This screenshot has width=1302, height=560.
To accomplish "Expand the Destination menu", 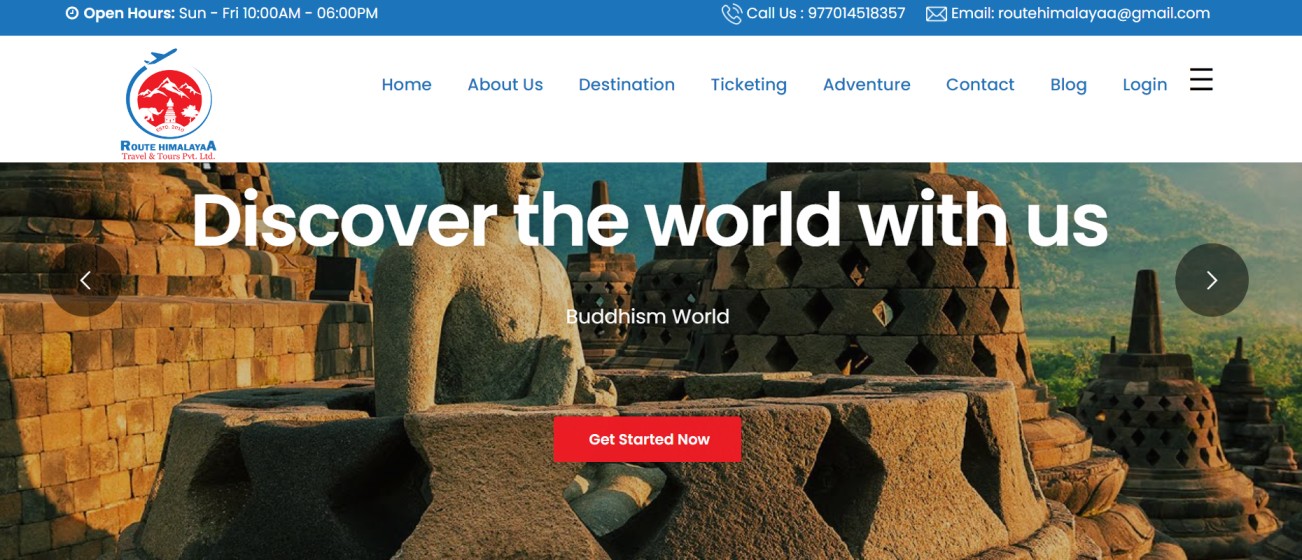I will click(626, 85).
